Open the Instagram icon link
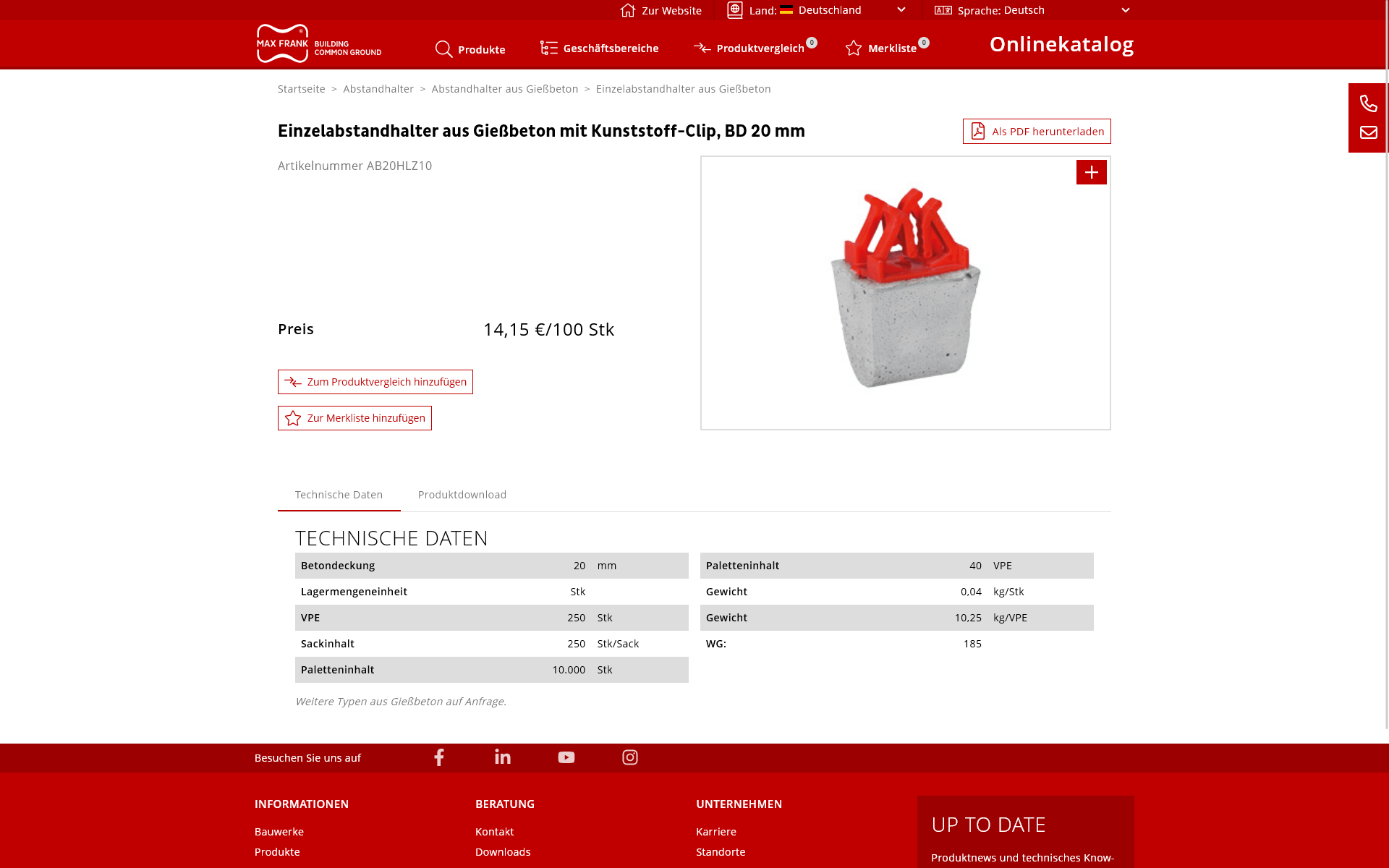 (630, 757)
